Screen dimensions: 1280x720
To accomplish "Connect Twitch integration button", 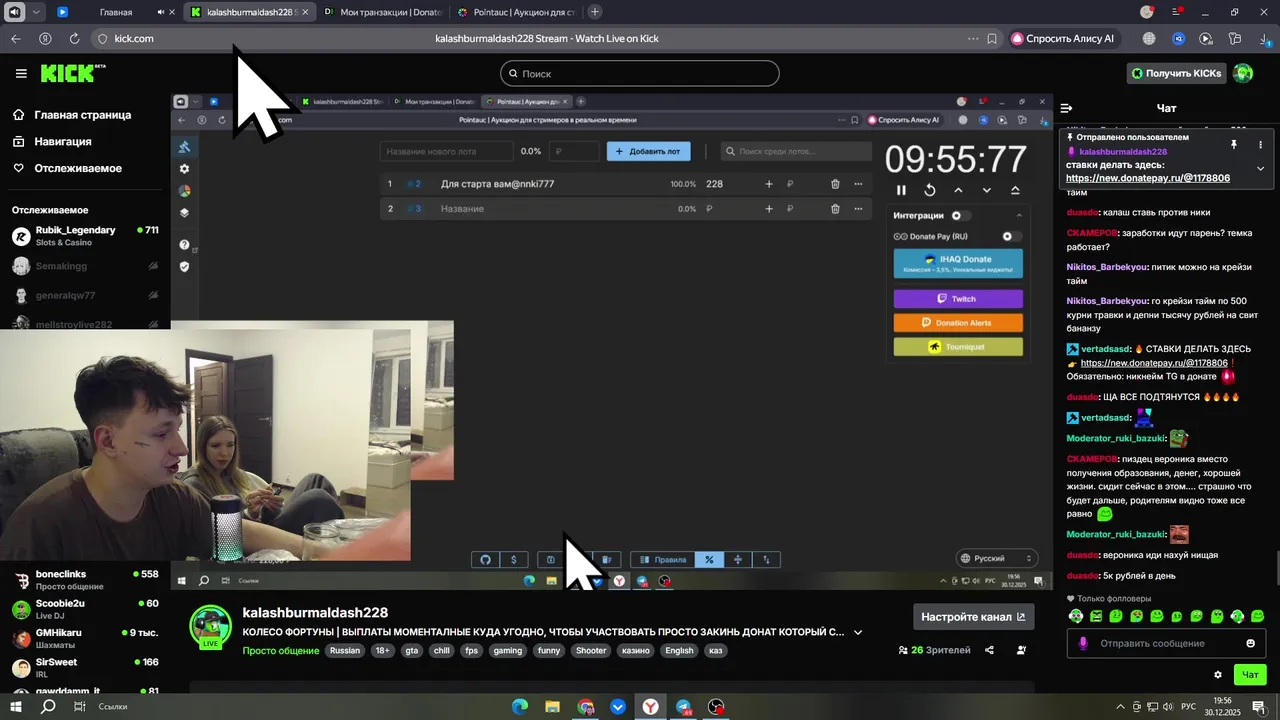I will 958,299.
